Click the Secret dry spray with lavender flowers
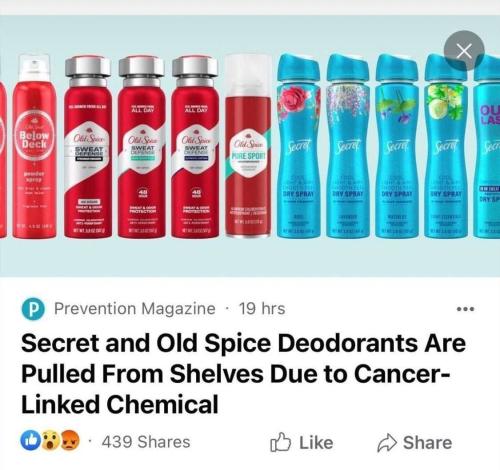This screenshot has width=500, height=470. pyautogui.click(x=397, y=146)
